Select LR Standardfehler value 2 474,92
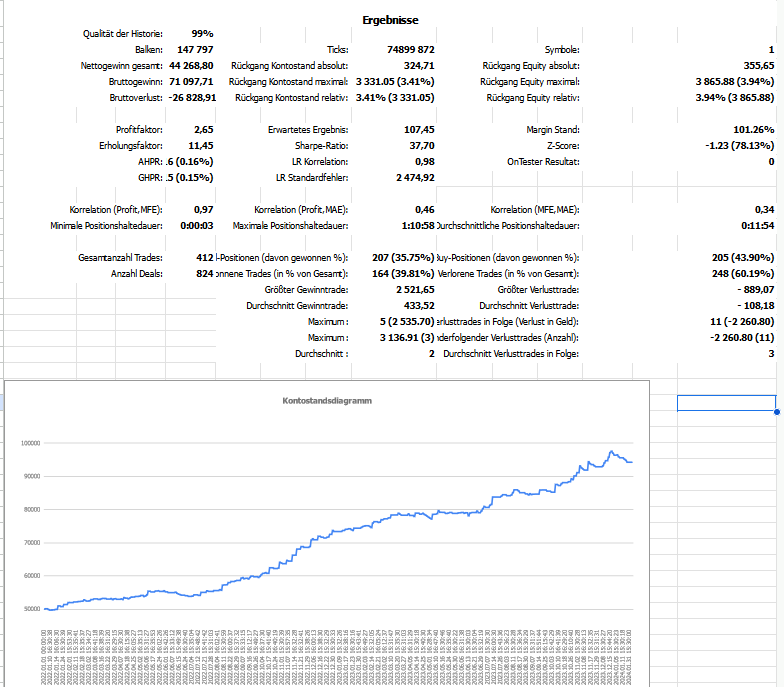 click(x=415, y=178)
